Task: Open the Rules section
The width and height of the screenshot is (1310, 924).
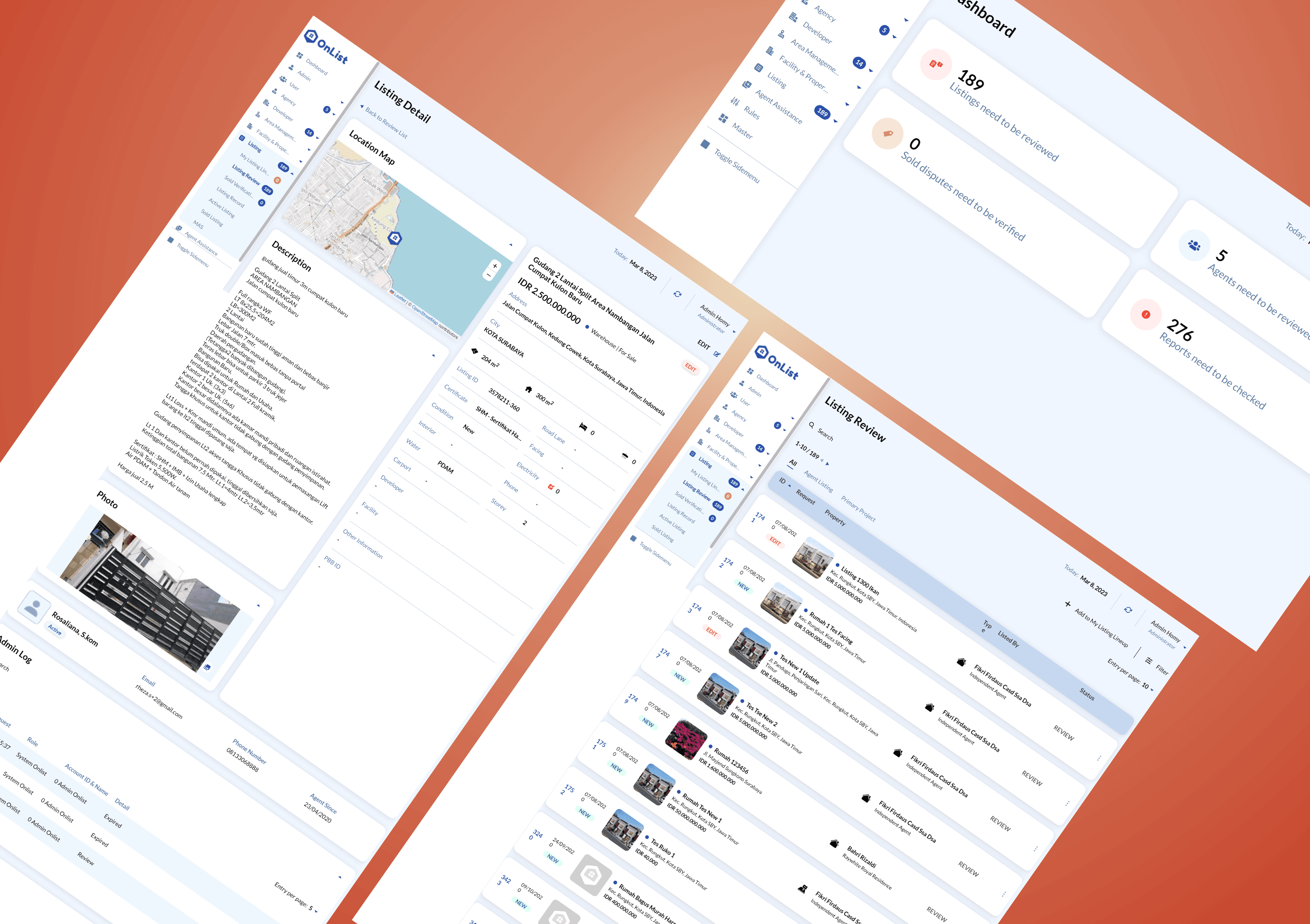Action: click(752, 114)
